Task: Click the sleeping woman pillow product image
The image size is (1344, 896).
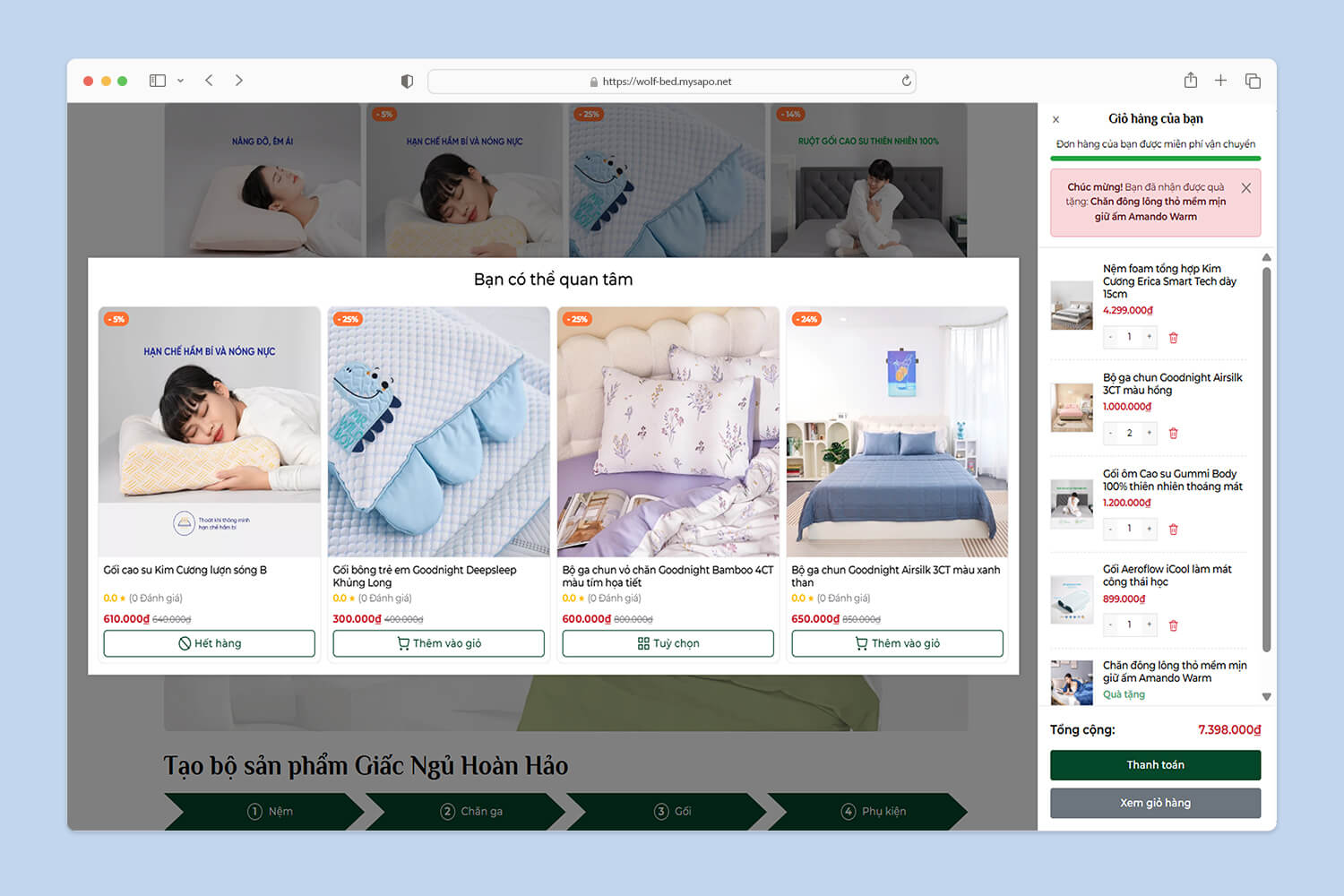Action: [210, 432]
